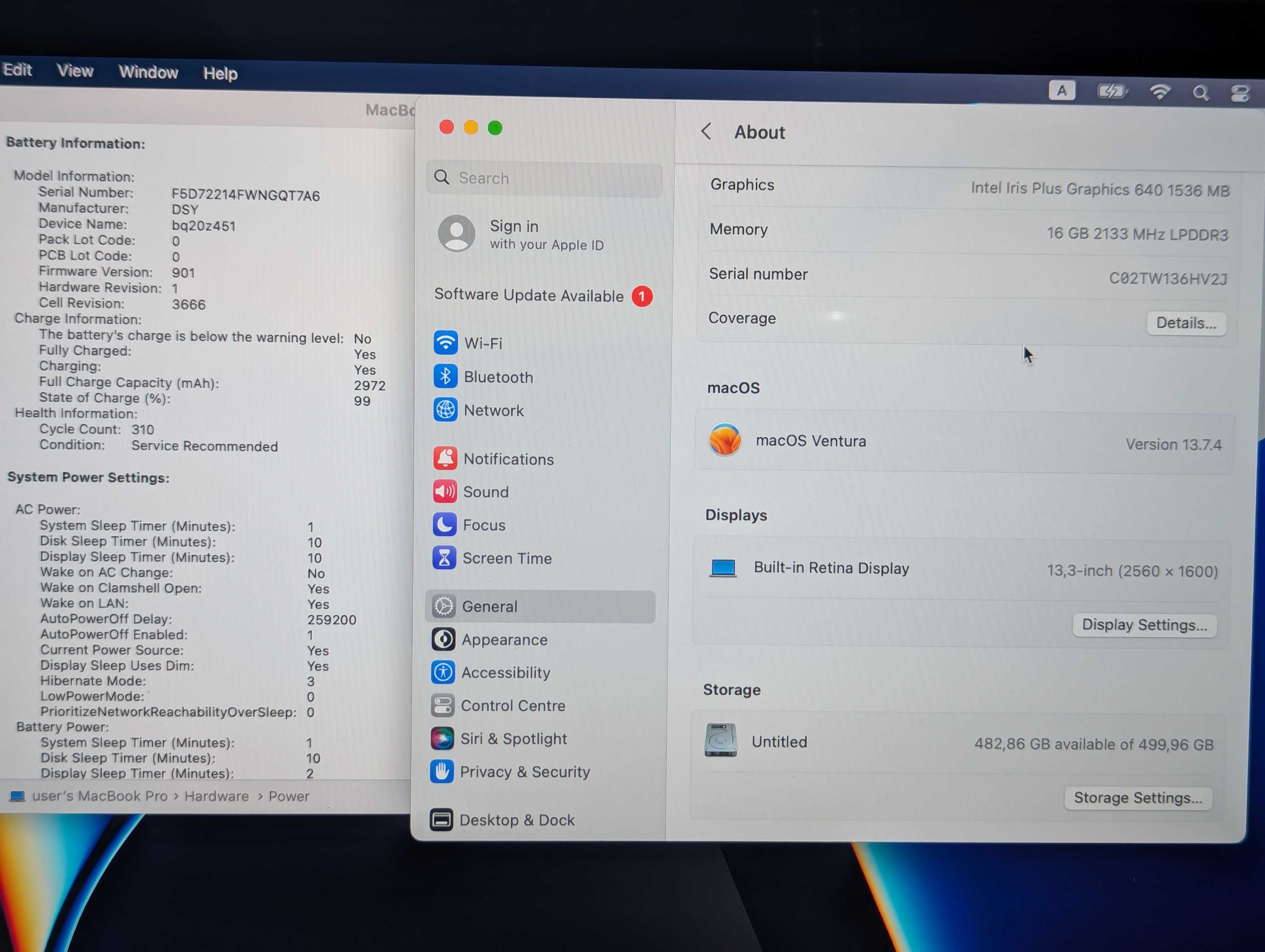
Task: Click the Cycle Count 310 line
Action: coord(97,429)
